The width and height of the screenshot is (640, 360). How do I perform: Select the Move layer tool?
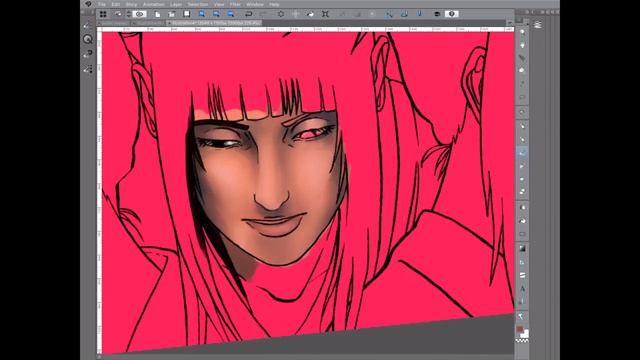pyautogui.click(x=522, y=71)
